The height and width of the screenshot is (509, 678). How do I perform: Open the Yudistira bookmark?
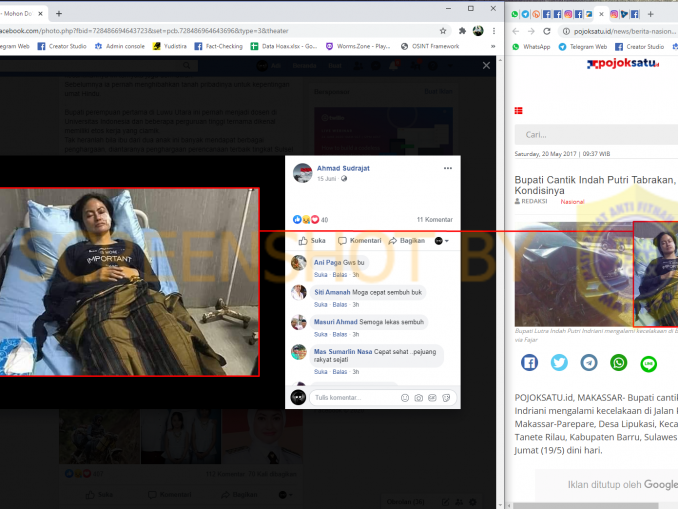170,46
